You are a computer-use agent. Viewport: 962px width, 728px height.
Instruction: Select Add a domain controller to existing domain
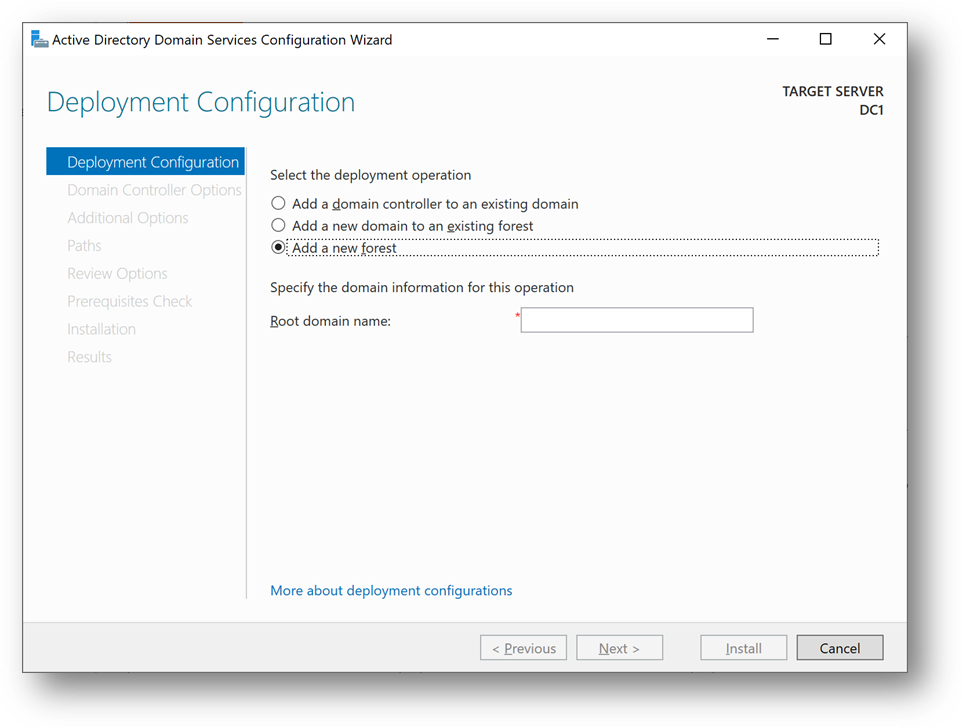[279, 204]
